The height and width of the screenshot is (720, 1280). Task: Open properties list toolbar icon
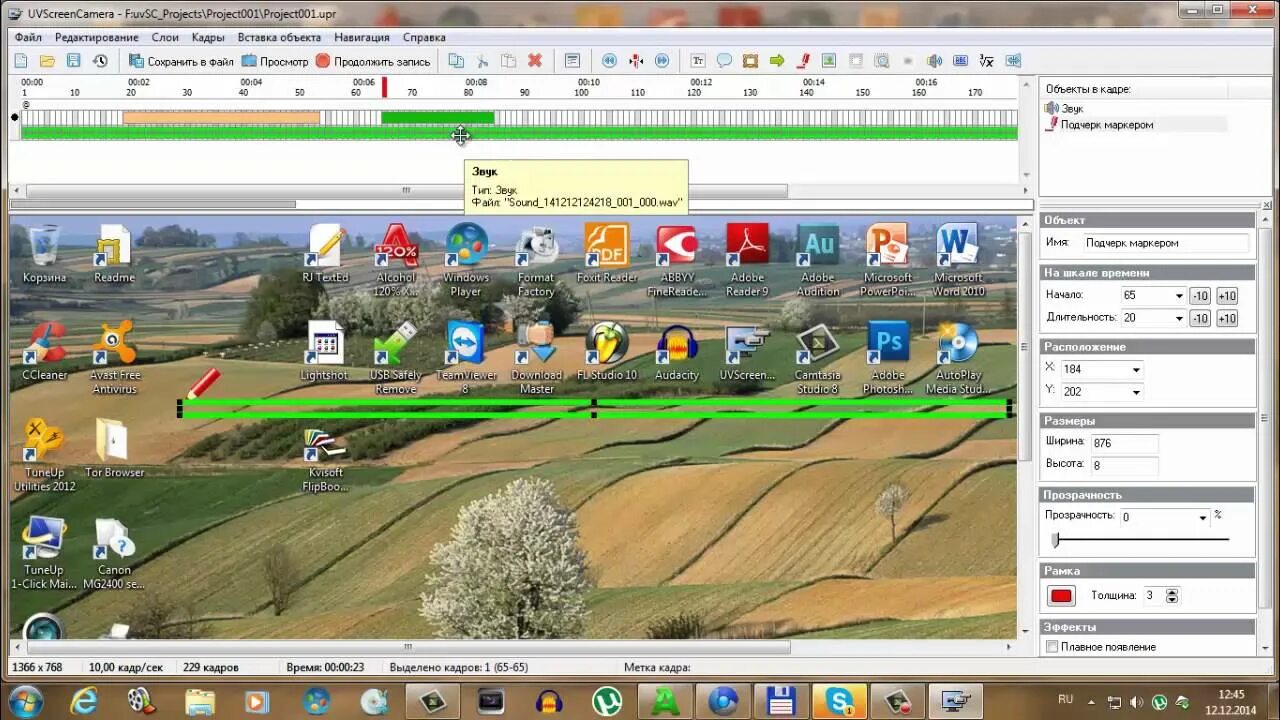(x=572, y=61)
